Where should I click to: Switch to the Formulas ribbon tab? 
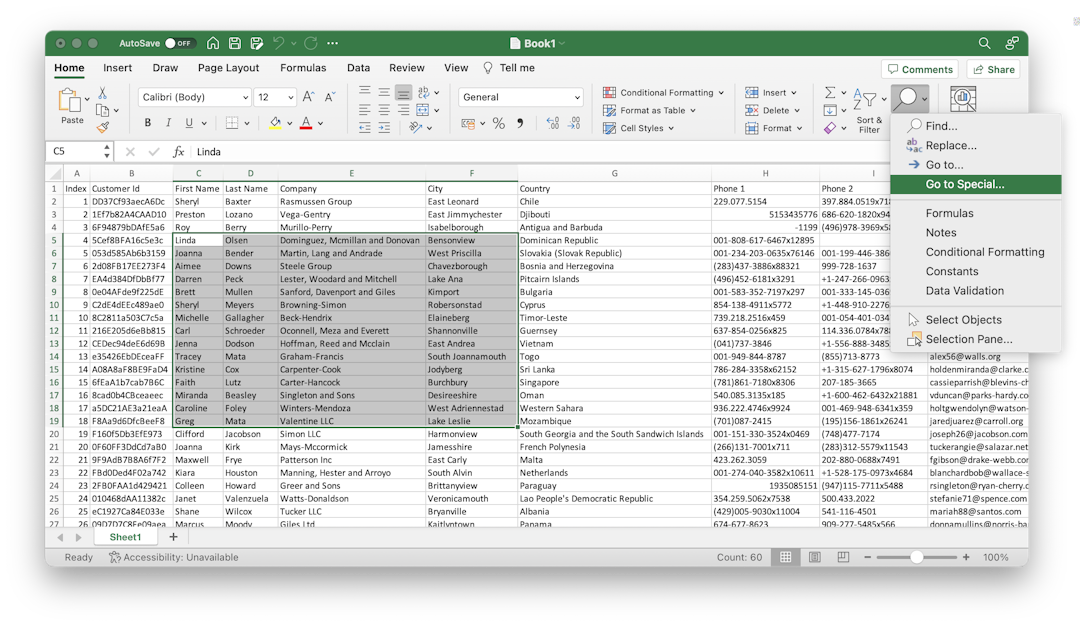303,67
